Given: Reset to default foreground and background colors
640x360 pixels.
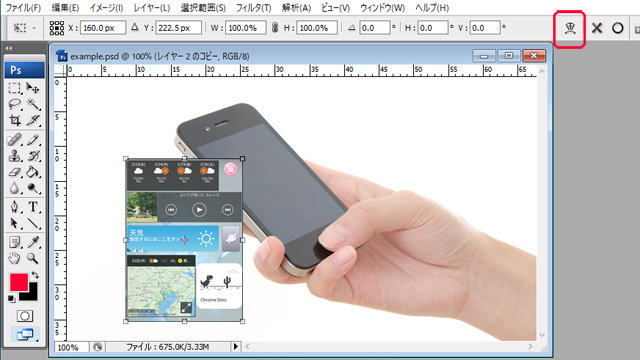Looking at the screenshot, I should tap(11, 299).
